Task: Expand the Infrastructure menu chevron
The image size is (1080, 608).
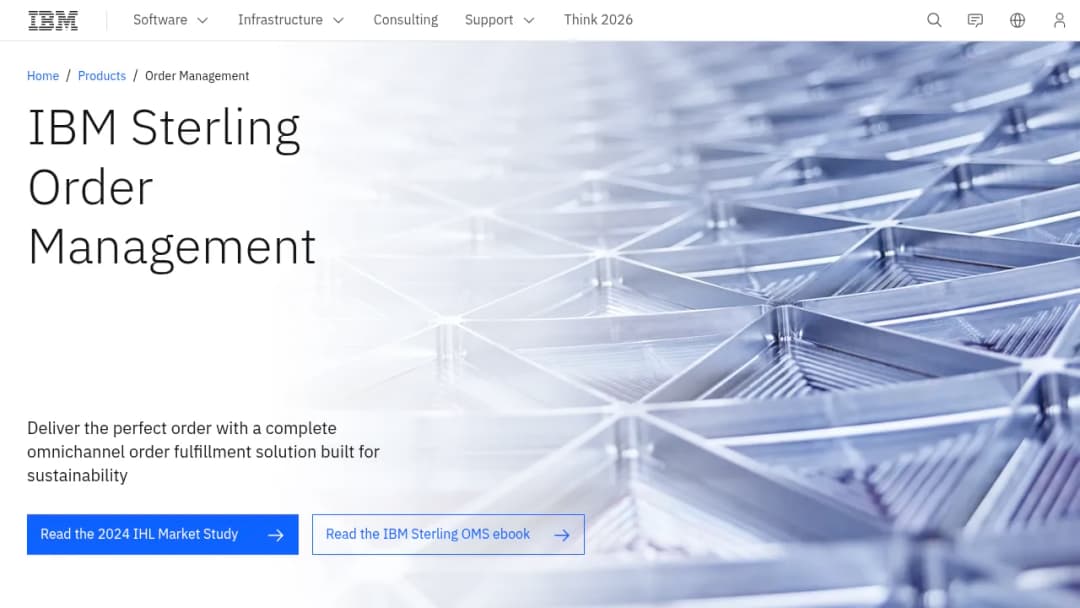Action: [338, 21]
